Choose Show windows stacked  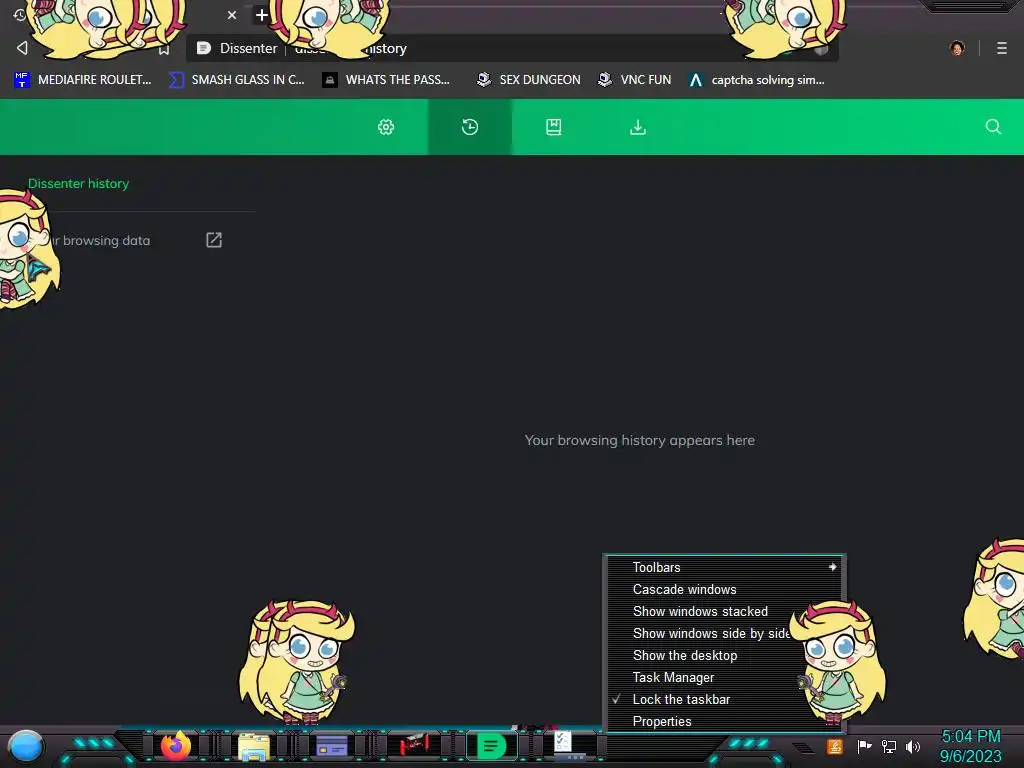click(x=725, y=611)
